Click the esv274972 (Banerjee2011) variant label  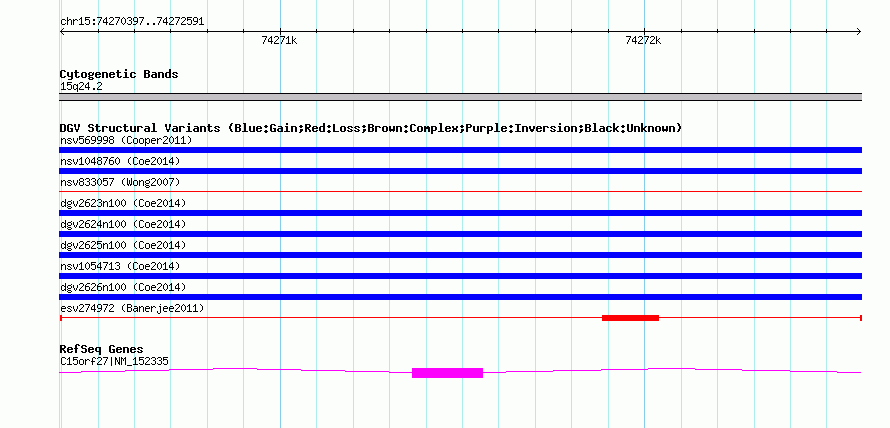click(132, 308)
